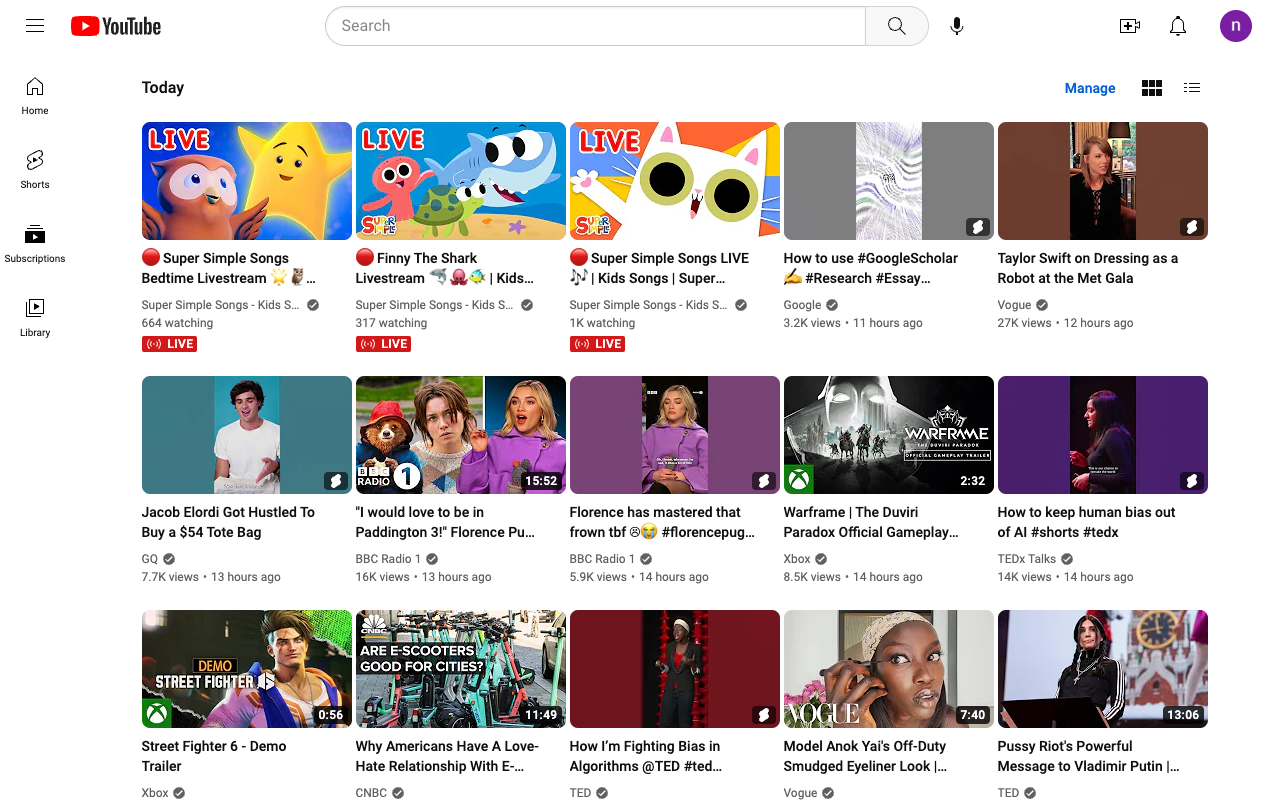1280x800 pixels.
Task: Click the "Today" section heading
Action: tap(163, 88)
